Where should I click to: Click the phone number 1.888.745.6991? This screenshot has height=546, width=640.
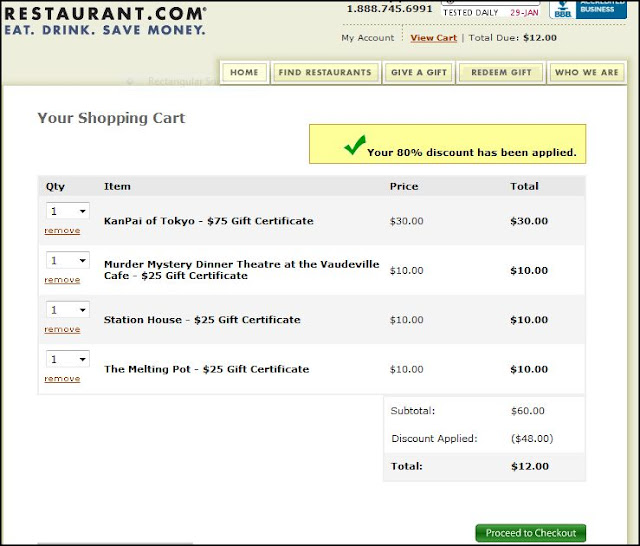pyautogui.click(x=389, y=9)
